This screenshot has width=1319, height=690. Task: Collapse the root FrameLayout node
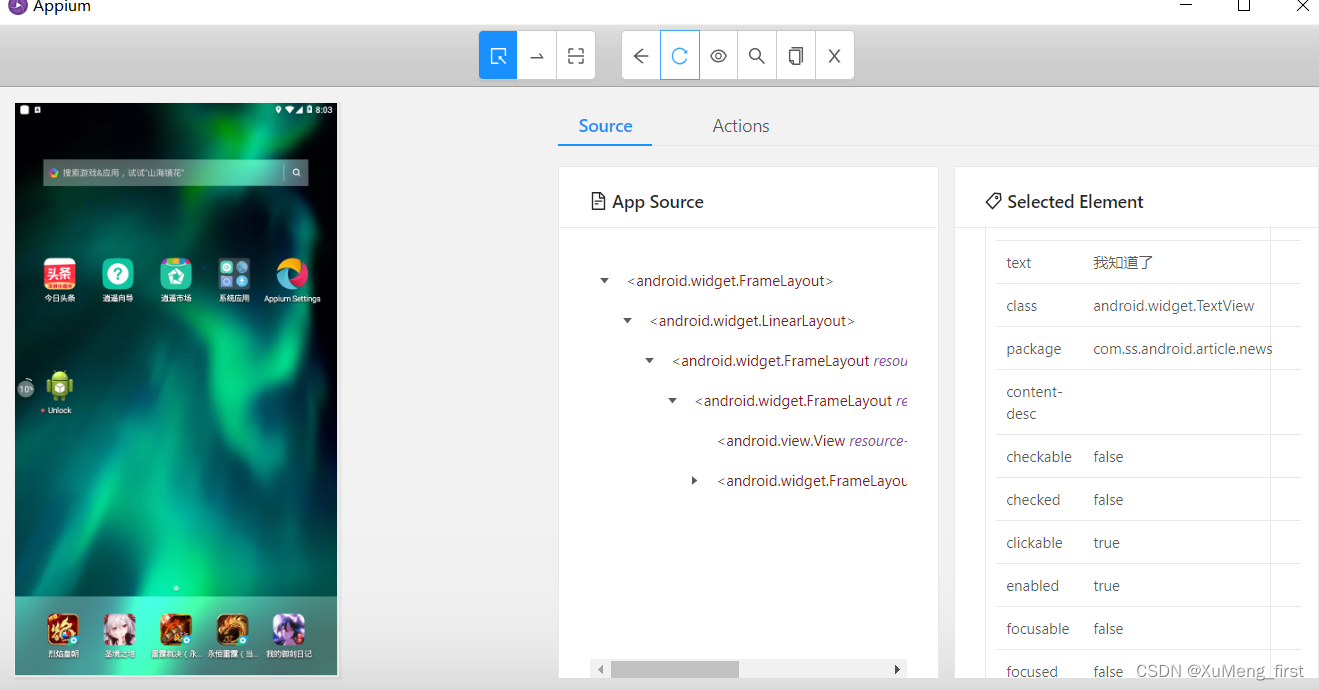point(604,280)
